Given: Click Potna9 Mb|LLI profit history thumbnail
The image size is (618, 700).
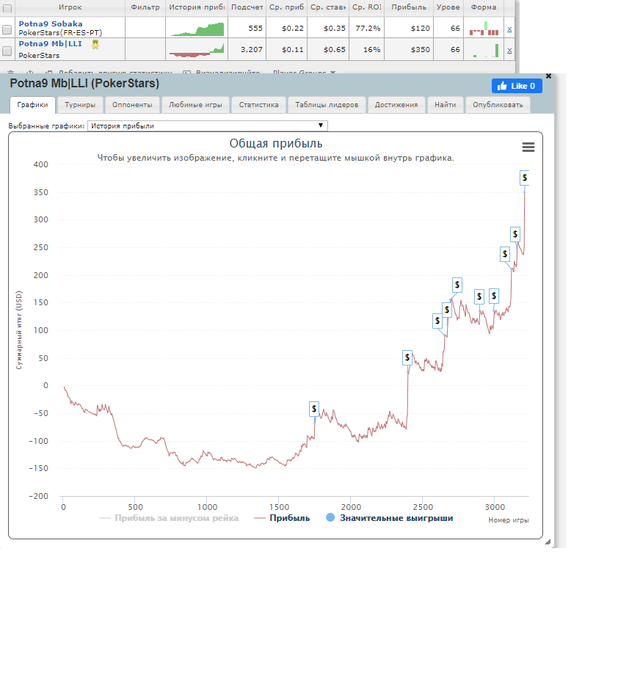Looking at the screenshot, I should pos(197,50).
